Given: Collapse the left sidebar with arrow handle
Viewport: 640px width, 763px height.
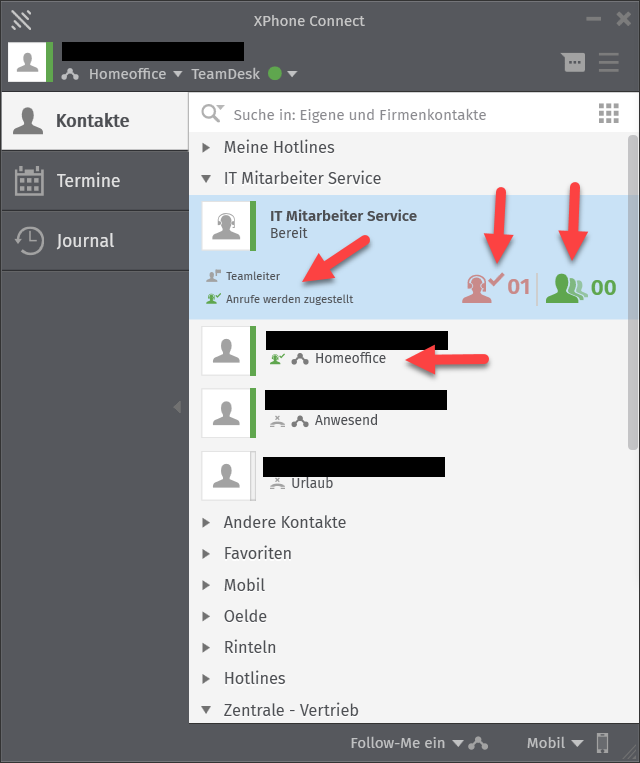Looking at the screenshot, I should (x=177, y=406).
